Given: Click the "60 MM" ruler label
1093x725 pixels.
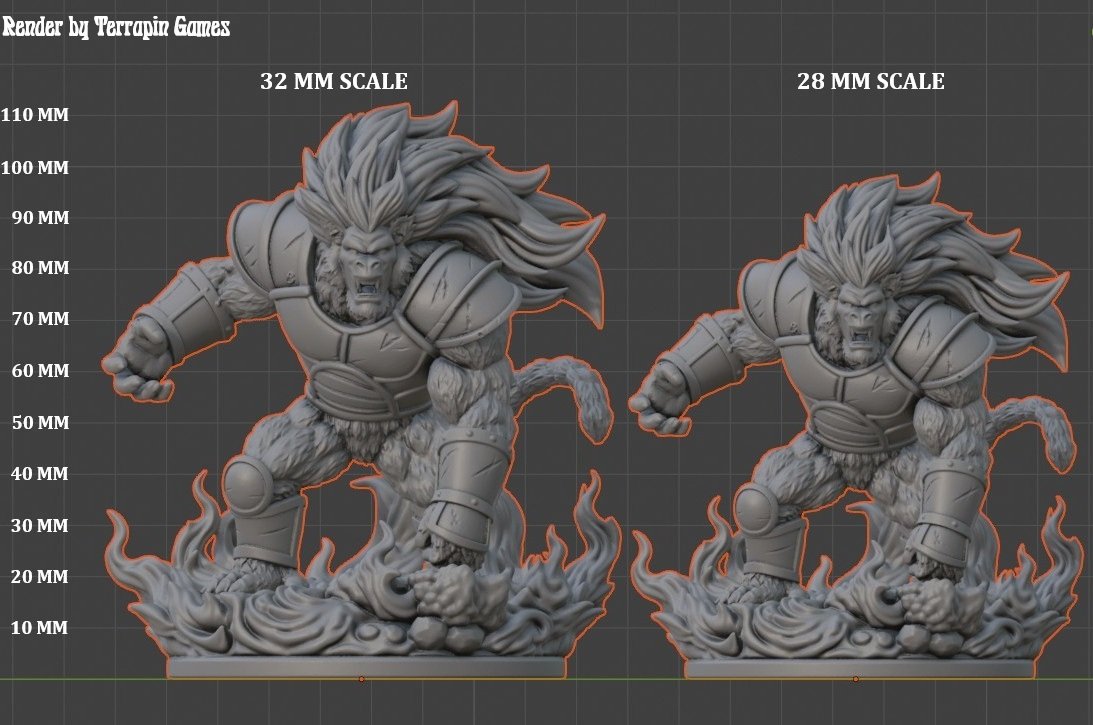Looking at the screenshot, I should pos(40,370).
